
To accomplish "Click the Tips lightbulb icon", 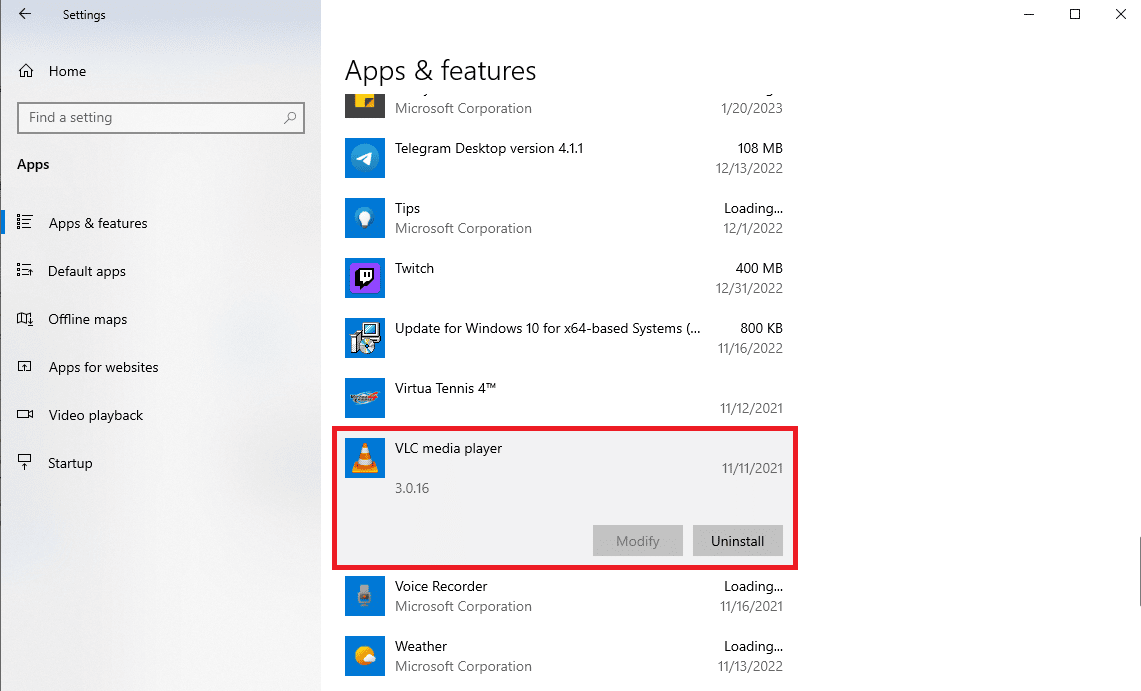I will coord(365,217).
